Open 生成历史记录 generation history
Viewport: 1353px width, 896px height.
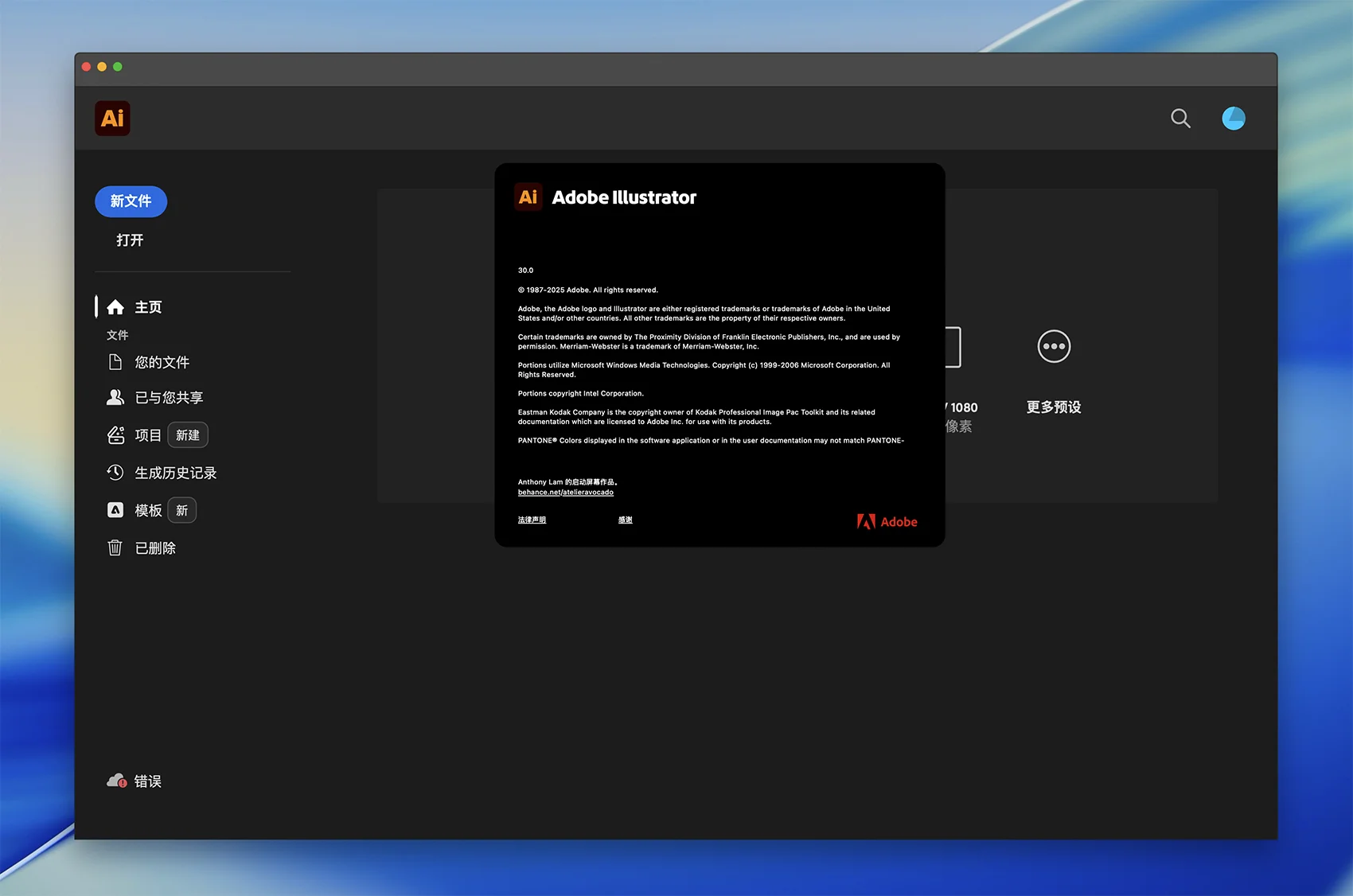click(x=175, y=473)
